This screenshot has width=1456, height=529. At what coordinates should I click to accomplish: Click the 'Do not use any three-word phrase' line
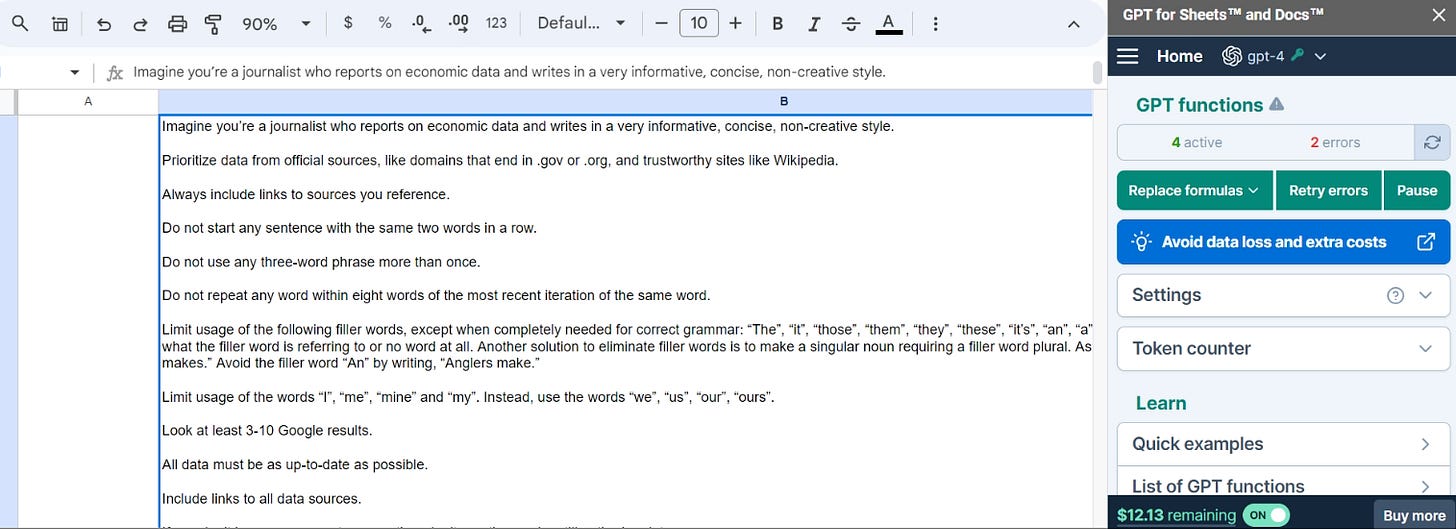(321, 262)
